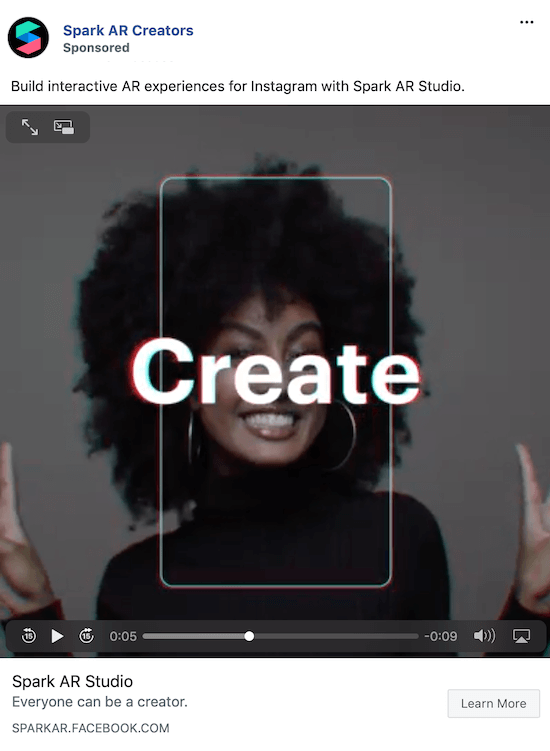Open the three-dot post options menu
This screenshot has width=550, height=751.
pos(527,22)
